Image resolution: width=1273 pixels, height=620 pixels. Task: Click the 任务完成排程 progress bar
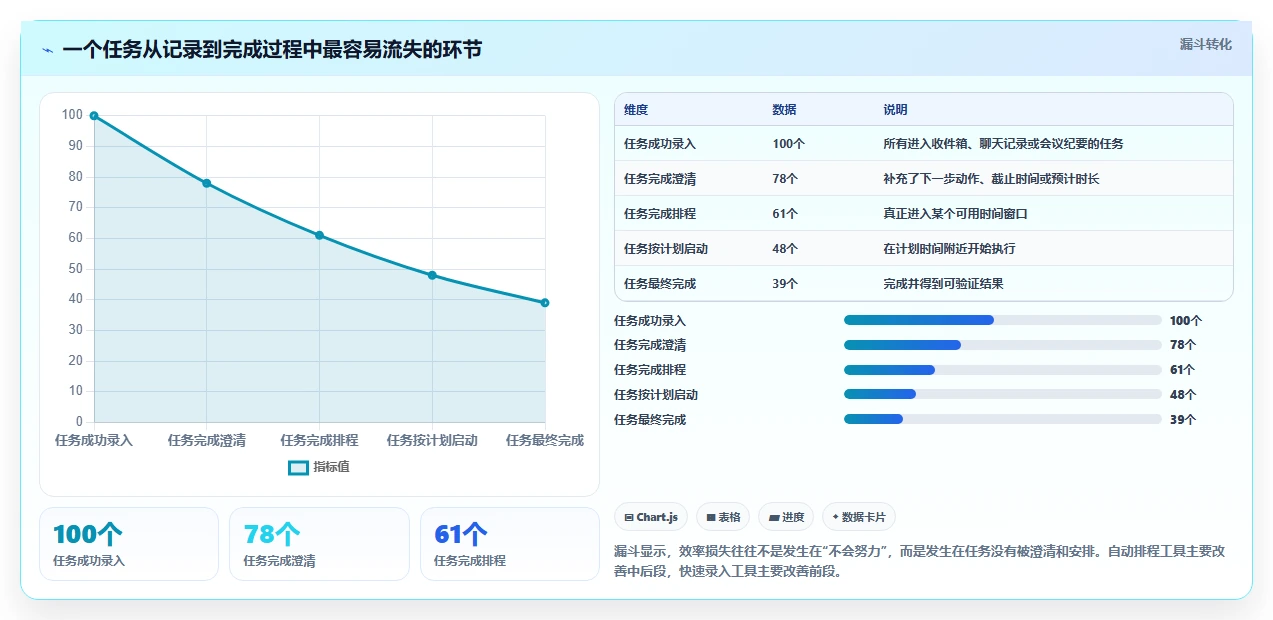coord(1003,370)
